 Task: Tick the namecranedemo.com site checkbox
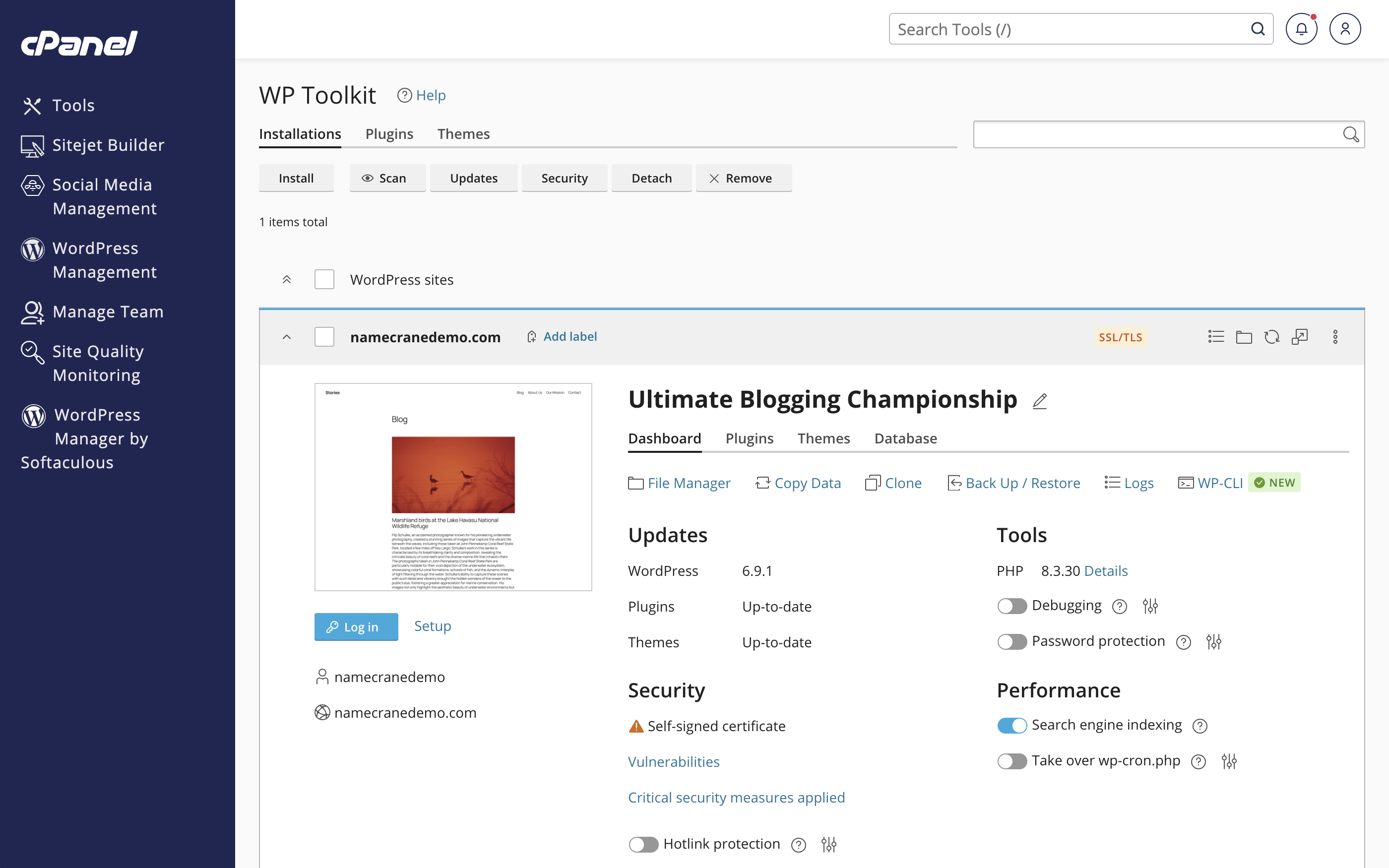(324, 337)
